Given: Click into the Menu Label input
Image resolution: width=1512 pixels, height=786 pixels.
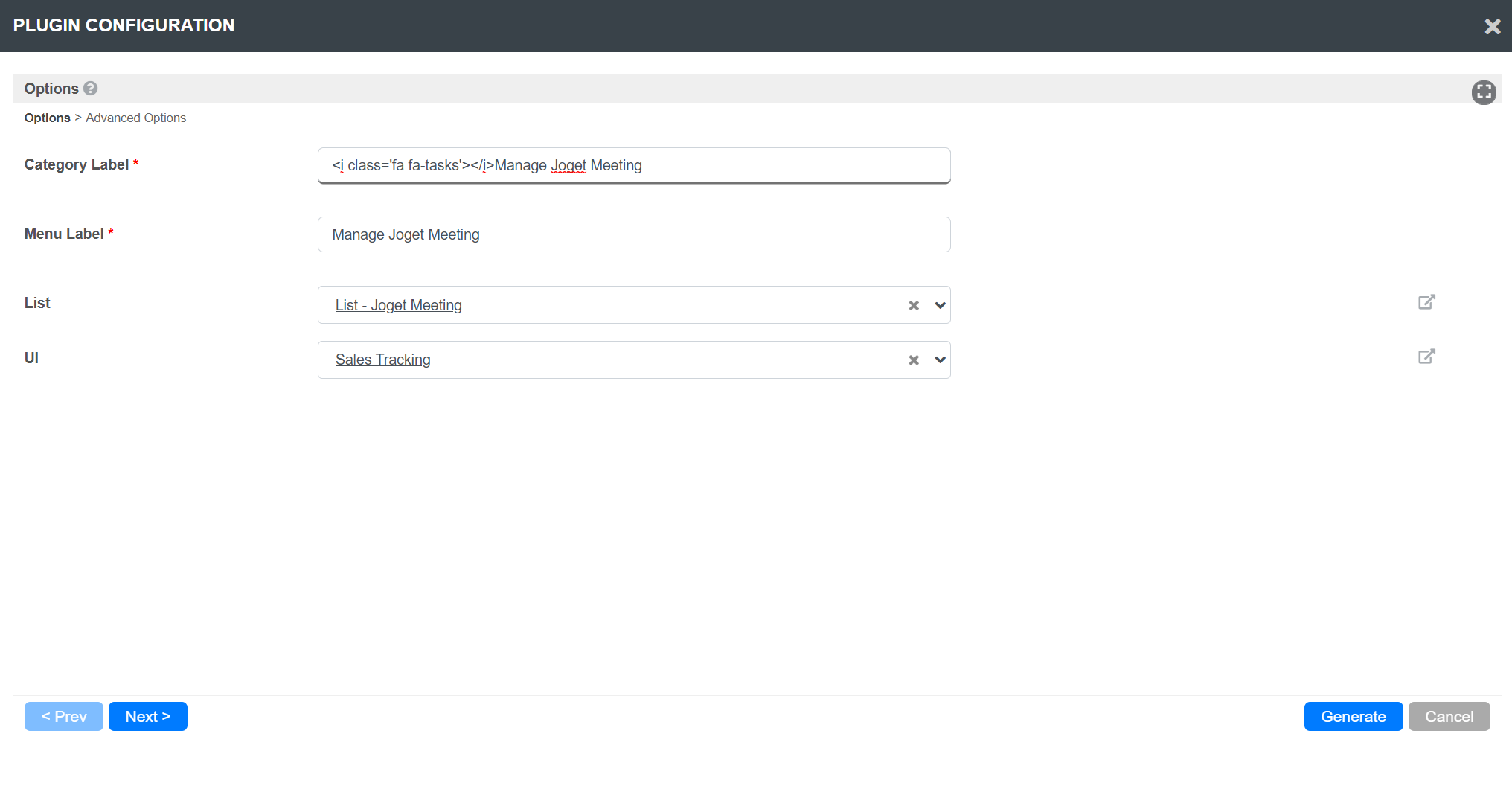Looking at the screenshot, I should 633,234.
